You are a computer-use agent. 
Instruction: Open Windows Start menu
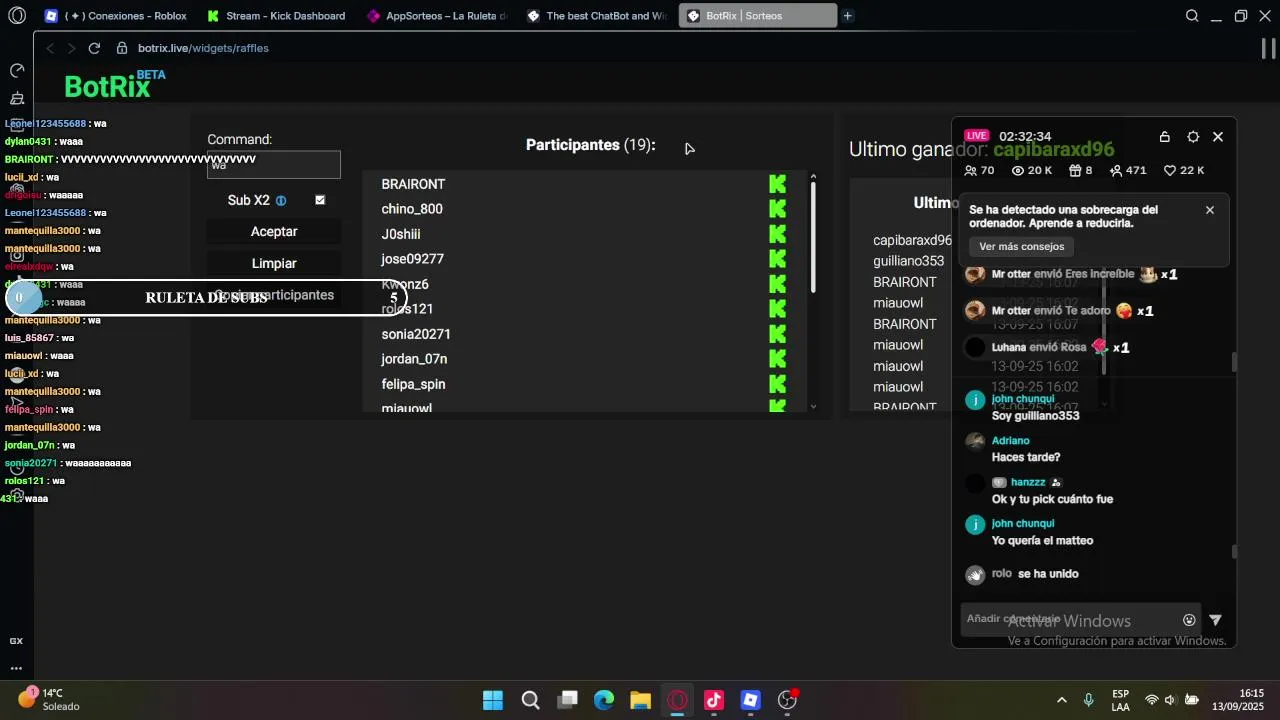click(x=493, y=700)
